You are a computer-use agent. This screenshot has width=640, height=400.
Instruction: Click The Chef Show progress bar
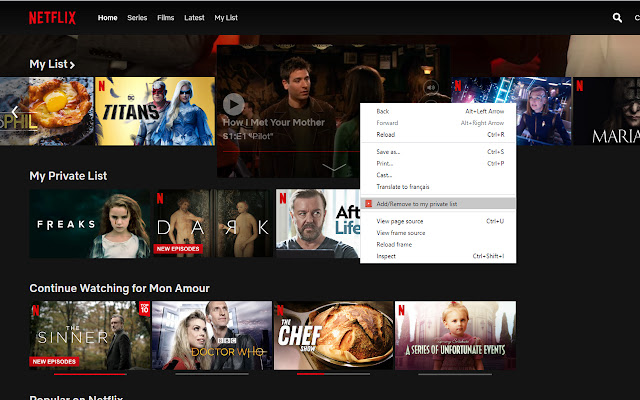point(333,374)
